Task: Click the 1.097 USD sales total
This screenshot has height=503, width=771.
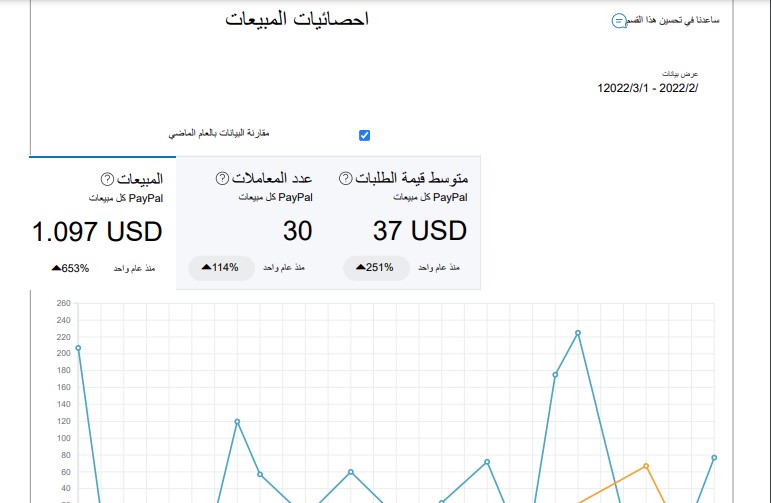Action: 96,232
